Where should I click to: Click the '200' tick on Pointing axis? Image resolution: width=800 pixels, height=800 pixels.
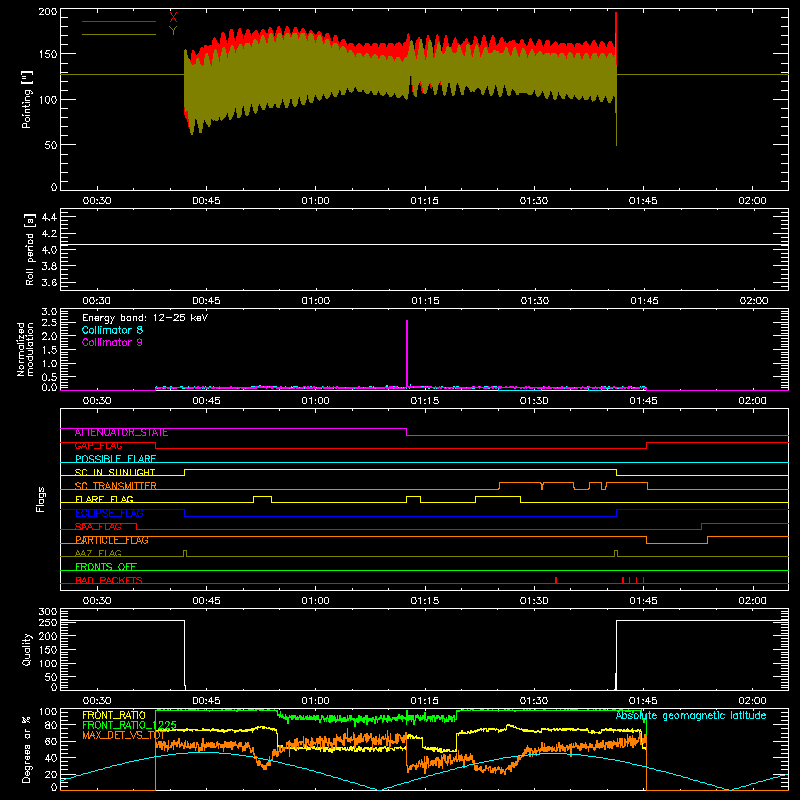(x=48, y=12)
